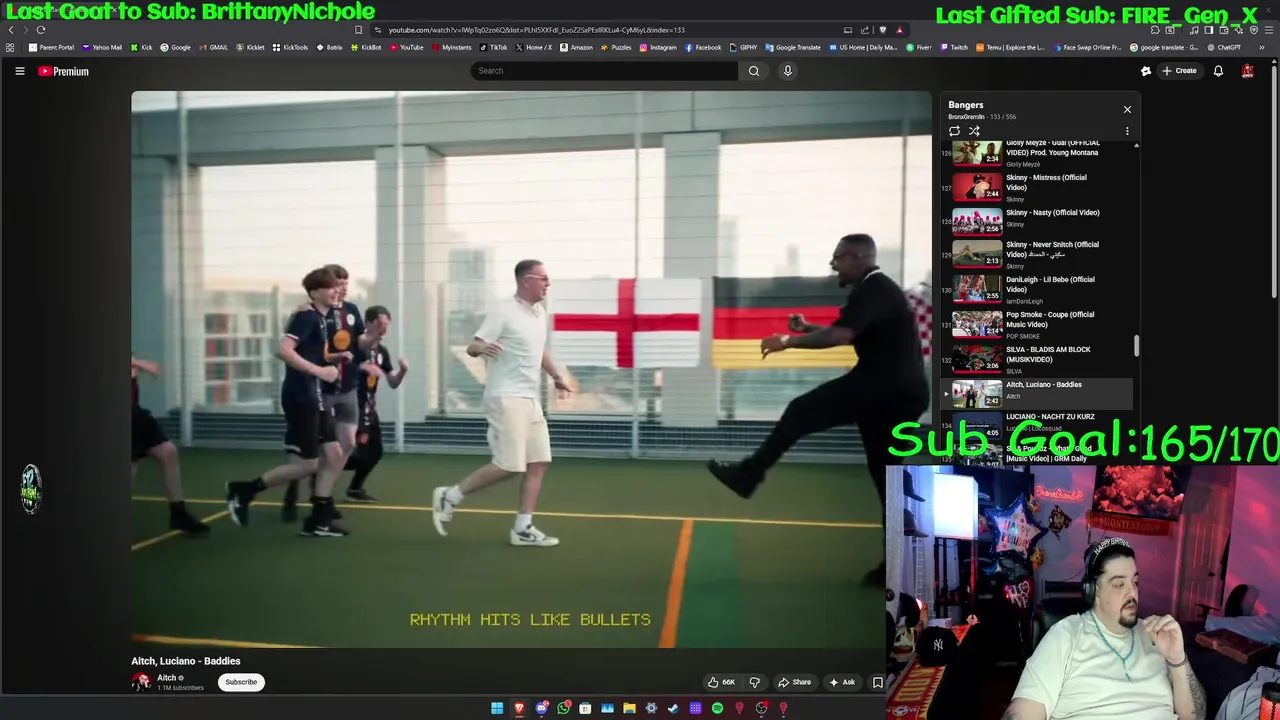The height and width of the screenshot is (720, 1280).
Task: Play Skinny - Mistress from the playlist
Action: point(1037,187)
